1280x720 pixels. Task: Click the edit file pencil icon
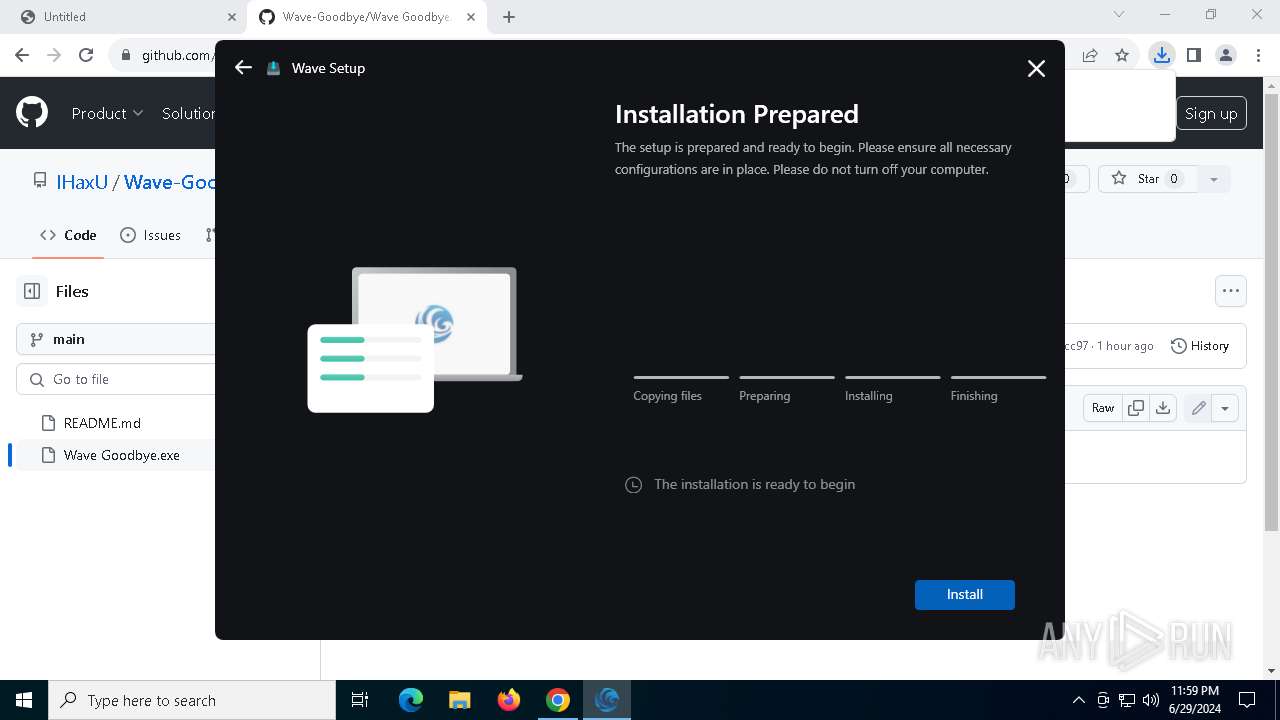coord(1198,408)
